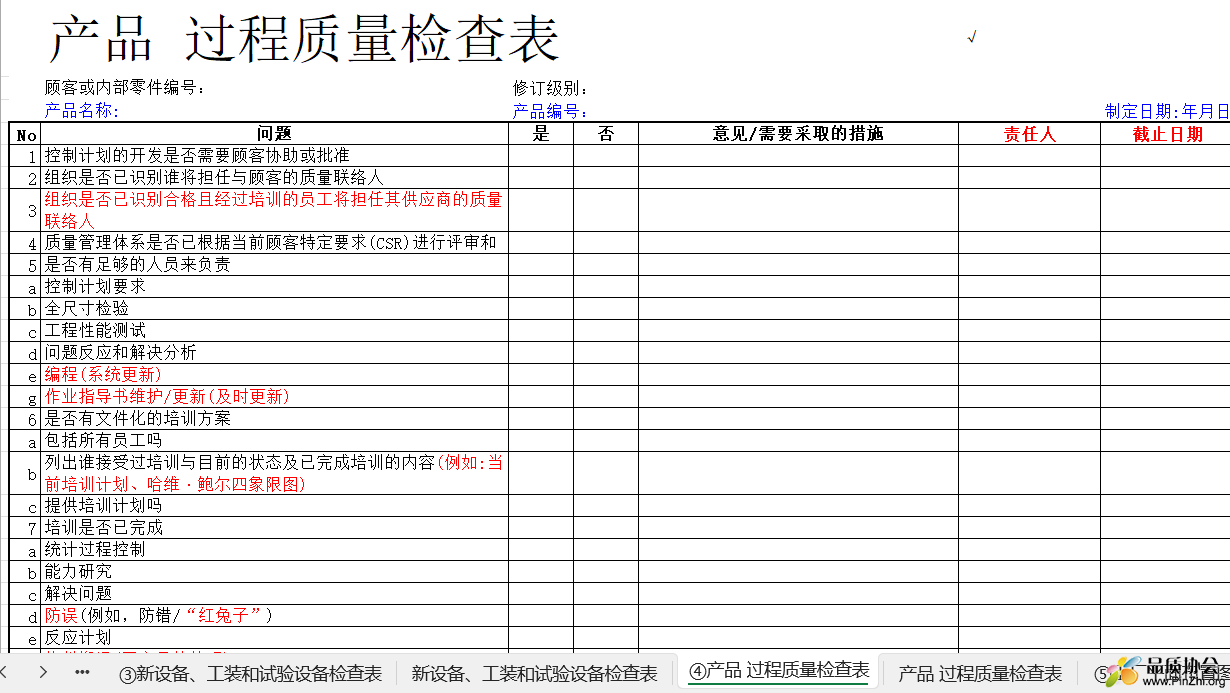Screen dimensions: 1230x693
Task: Select the ④产品 过程质量检查表 sheet tab
Action: pos(779,671)
